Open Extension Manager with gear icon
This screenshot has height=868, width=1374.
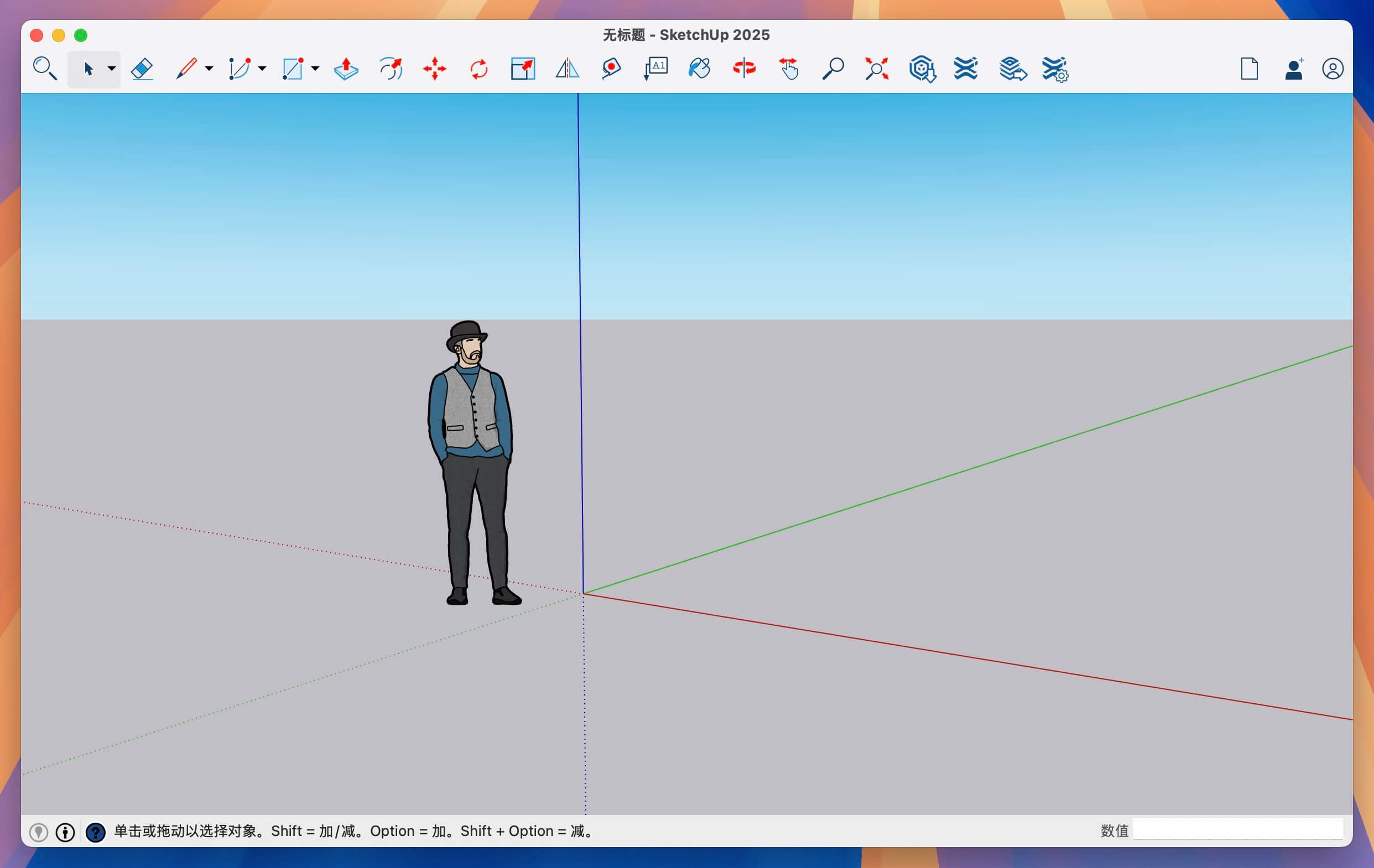[1054, 69]
